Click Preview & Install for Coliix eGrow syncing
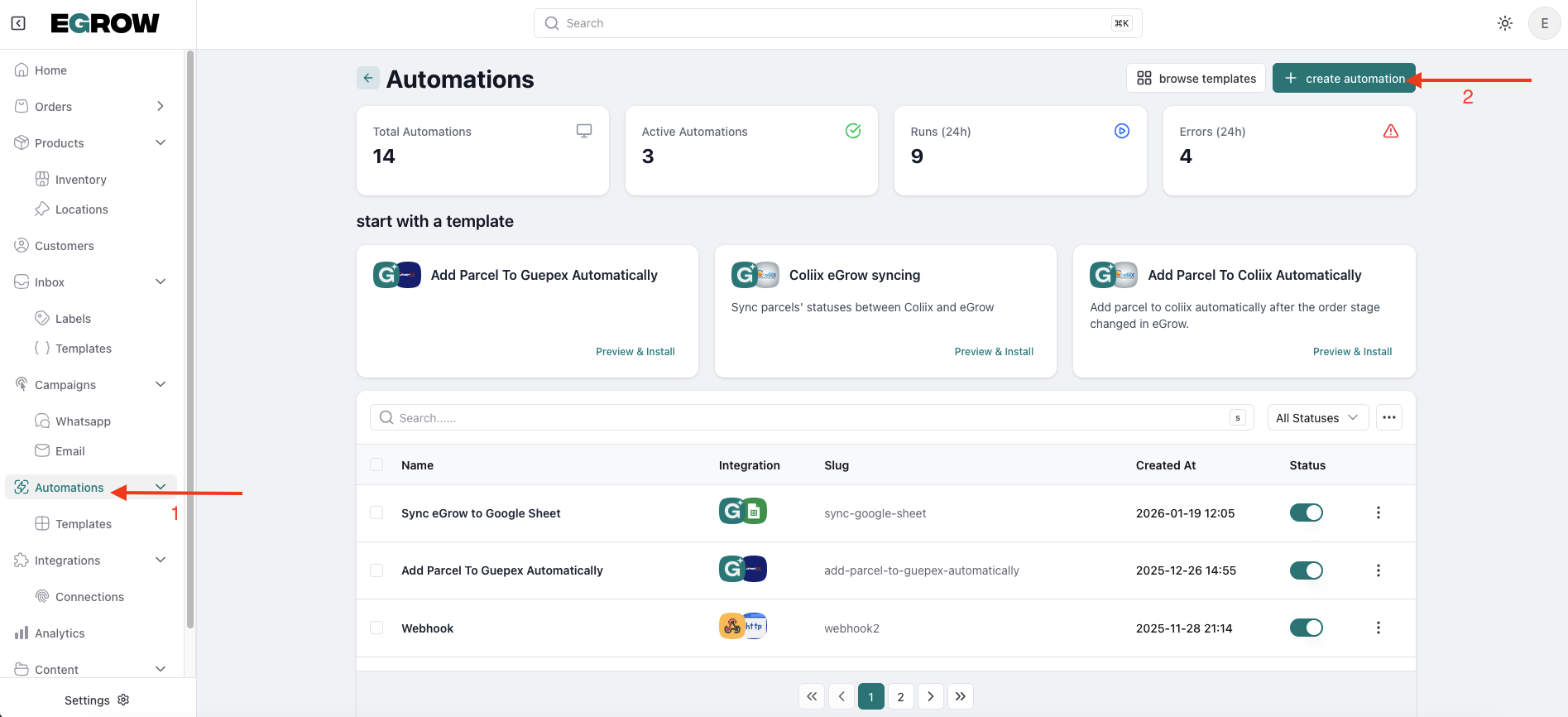Screen dimensions: 1568x717 pos(993,351)
